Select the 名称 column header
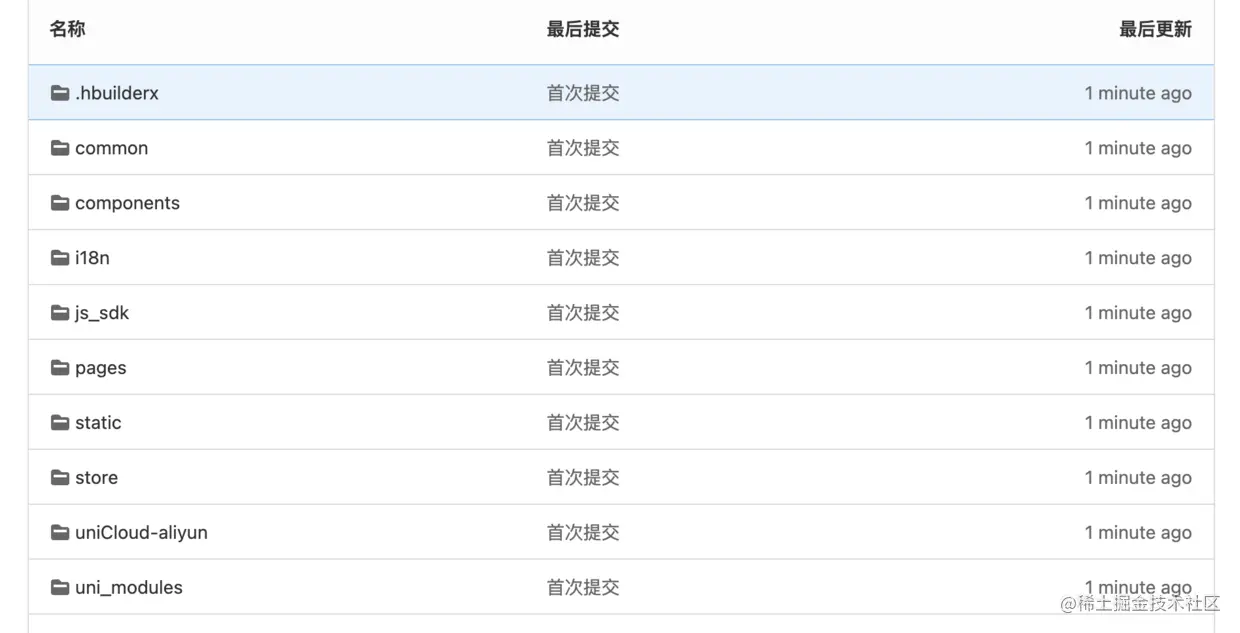 (x=67, y=29)
